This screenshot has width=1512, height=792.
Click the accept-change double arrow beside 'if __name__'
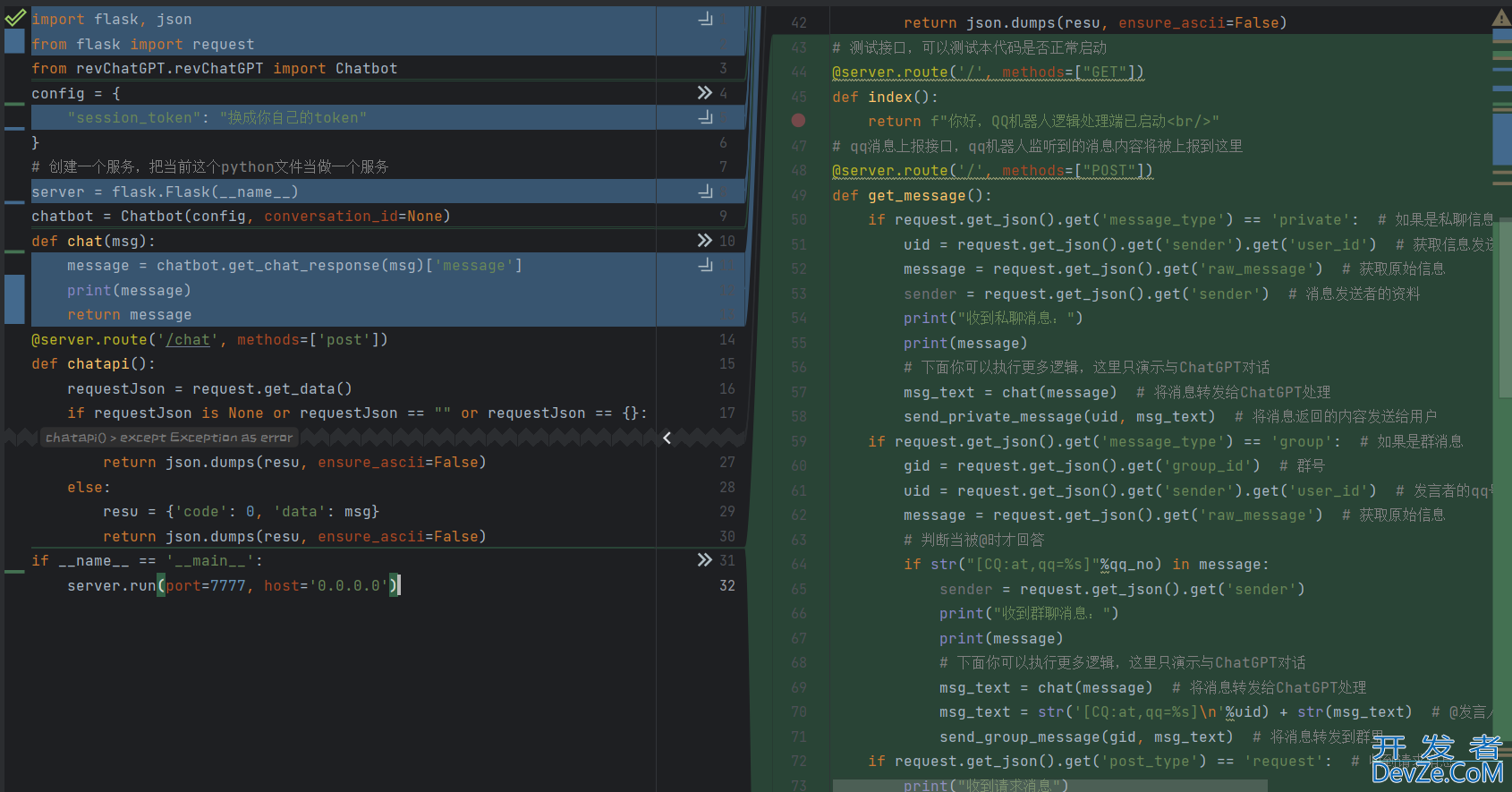(705, 560)
